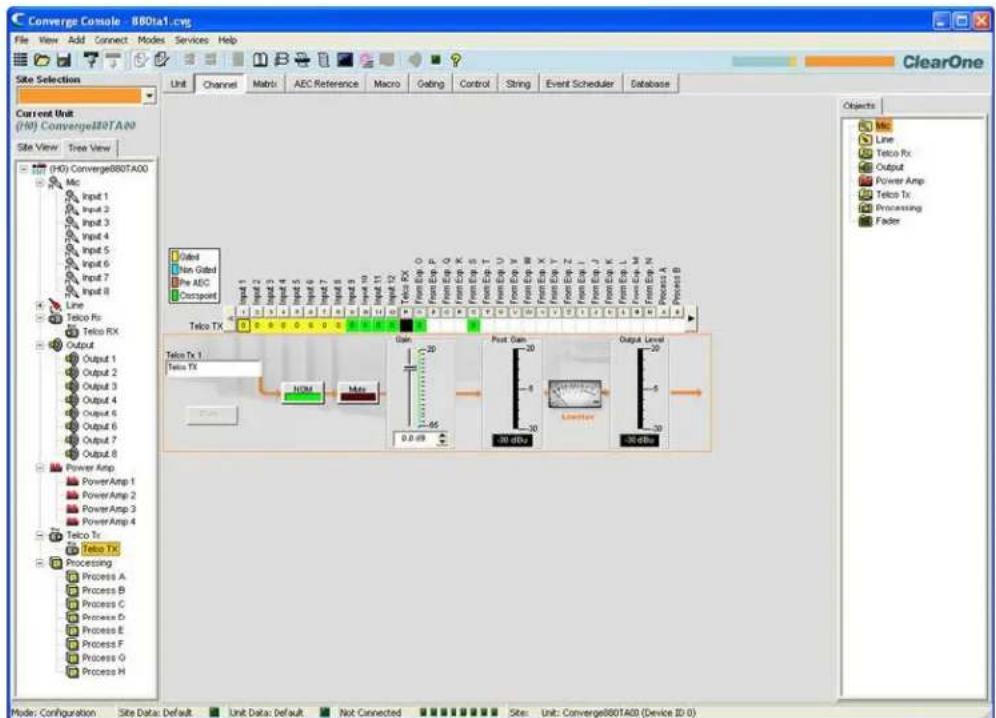Image resolution: width=996 pixels, height=718 pixels.
Task: Toggle Input 1 crosspoint on Telco TX row
Action: (243, 325)
